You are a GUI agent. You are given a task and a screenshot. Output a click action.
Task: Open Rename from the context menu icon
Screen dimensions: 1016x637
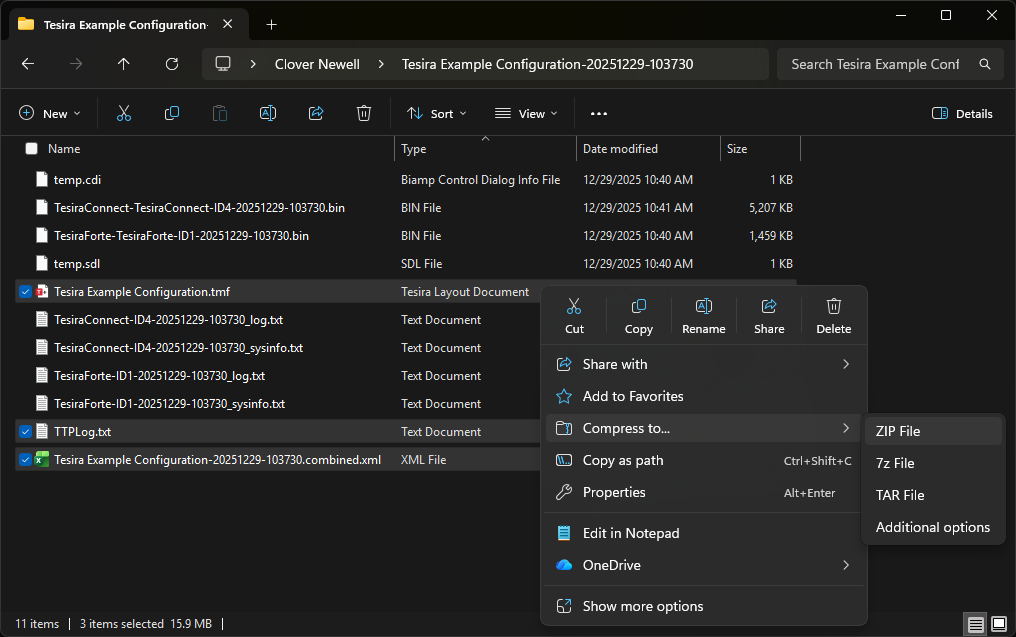pyautogui.click(x=703, y=310)
